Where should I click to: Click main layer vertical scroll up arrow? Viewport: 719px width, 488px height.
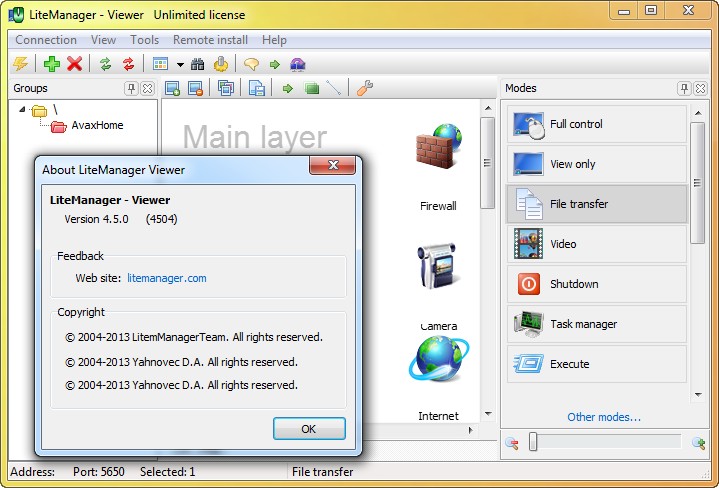tap(488, 108)
